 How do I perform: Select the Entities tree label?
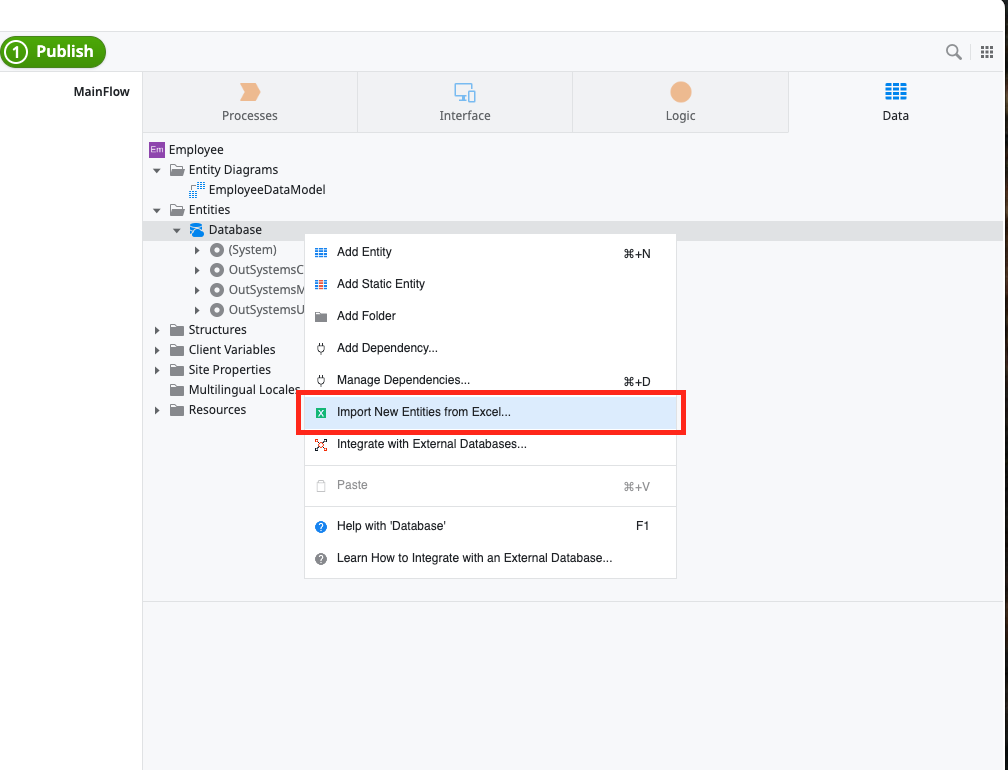click(x=209, y=210)
